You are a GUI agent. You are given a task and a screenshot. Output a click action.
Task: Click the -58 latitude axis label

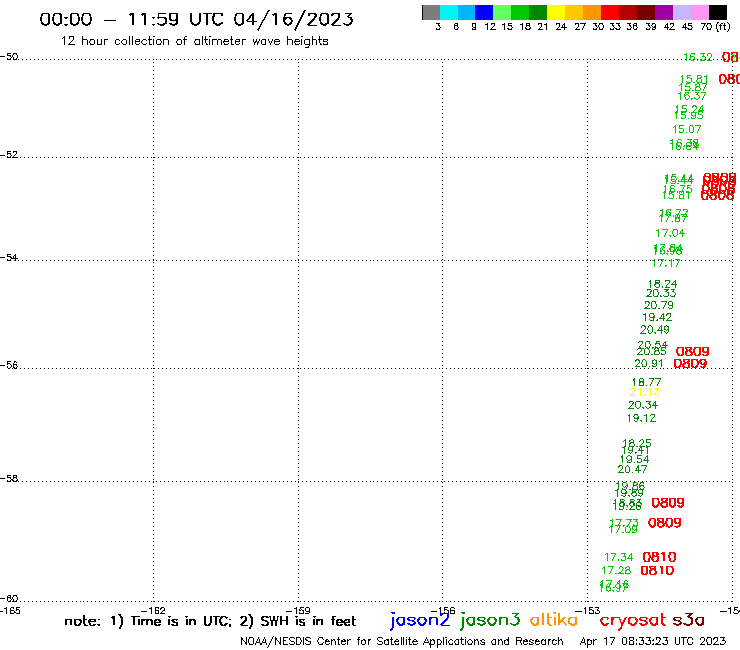9,479
